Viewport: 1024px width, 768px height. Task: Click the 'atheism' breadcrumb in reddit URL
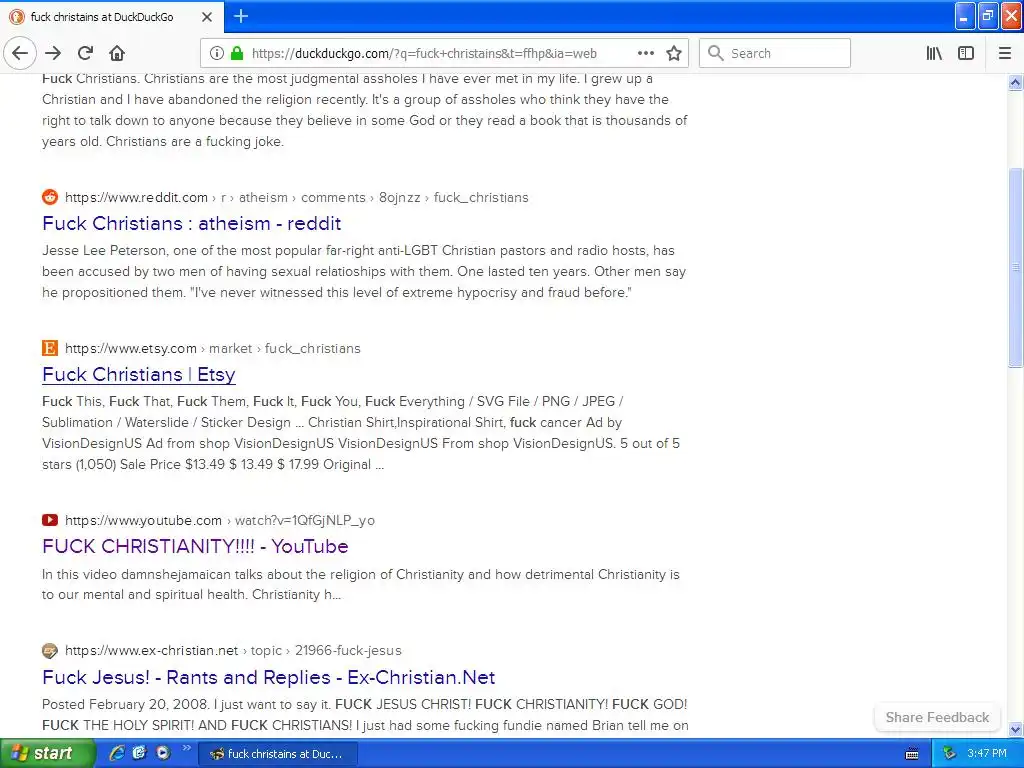click(263, 197)
